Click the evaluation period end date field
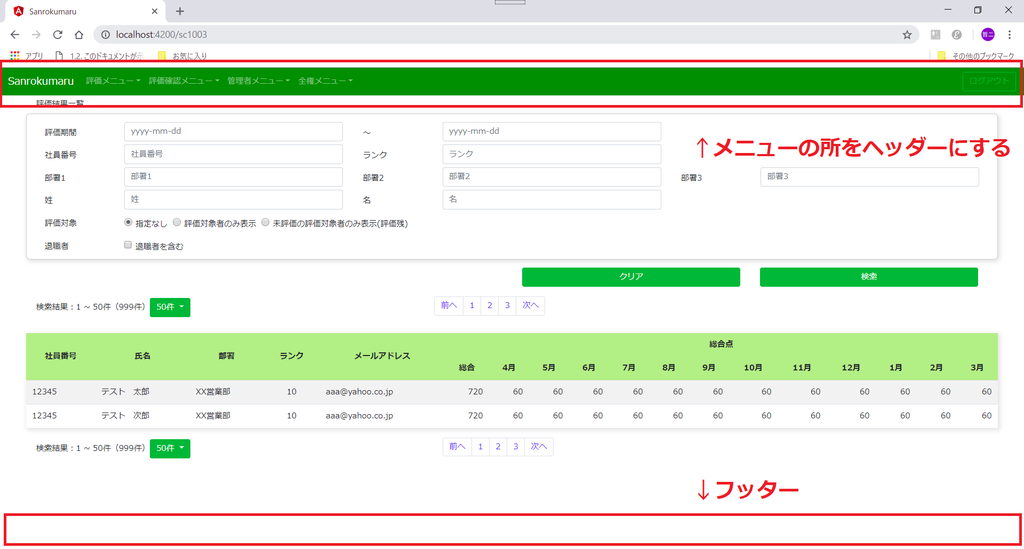Viewport: 1024px width, 549px height. (x=551, y=131)
